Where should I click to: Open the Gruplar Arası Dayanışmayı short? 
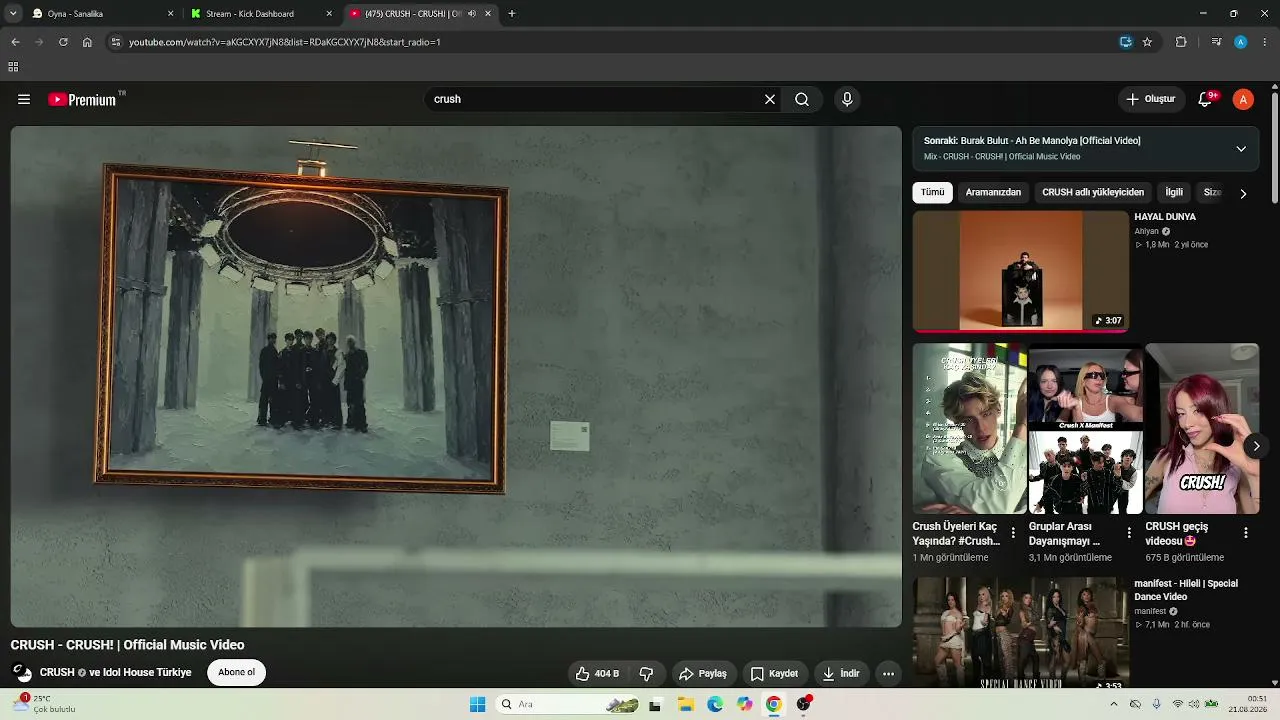point(1085,429)
